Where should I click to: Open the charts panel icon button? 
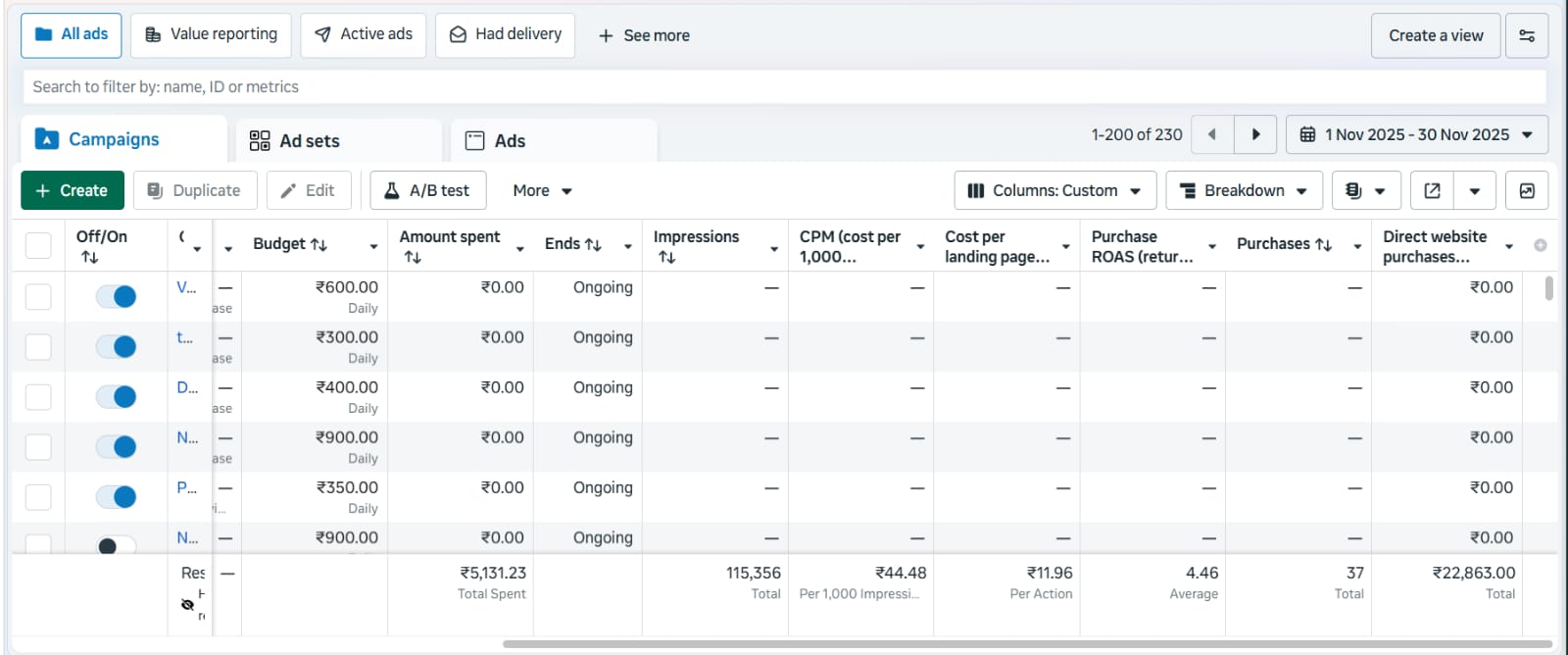point(1526,190)
